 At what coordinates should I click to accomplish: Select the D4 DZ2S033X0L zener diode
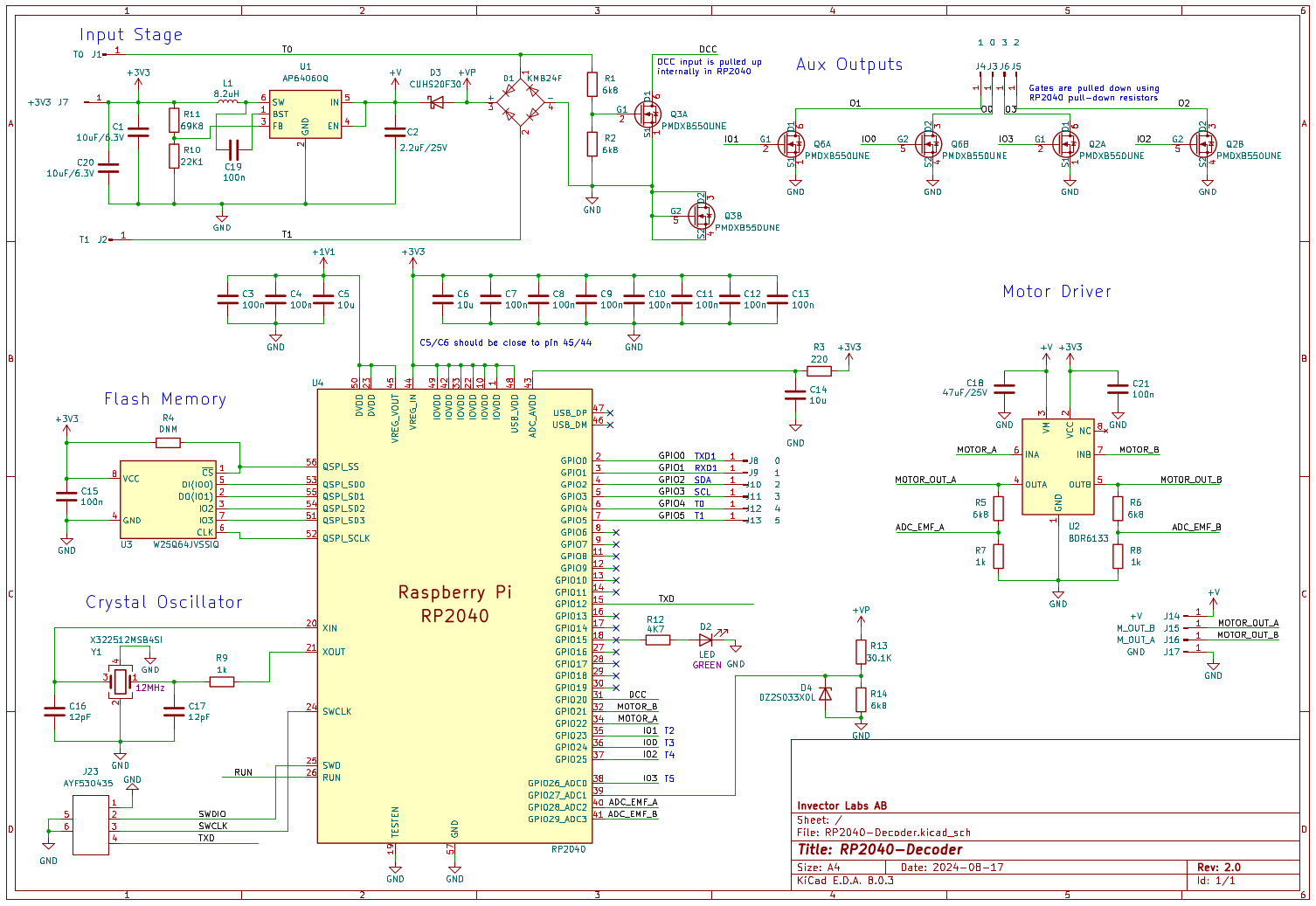click(825, 694)
